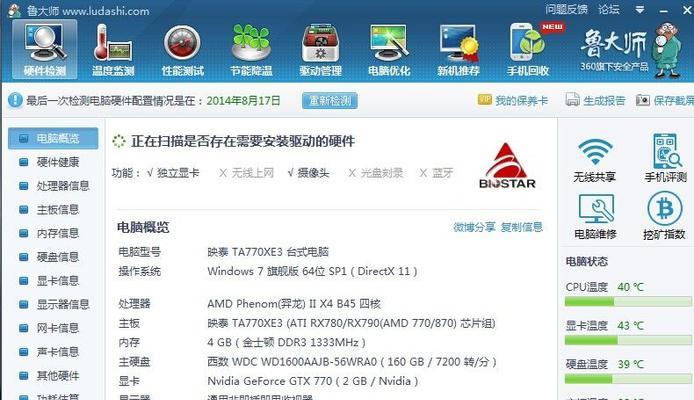Click the 摄像头 feature indicator

click(308, 173)
